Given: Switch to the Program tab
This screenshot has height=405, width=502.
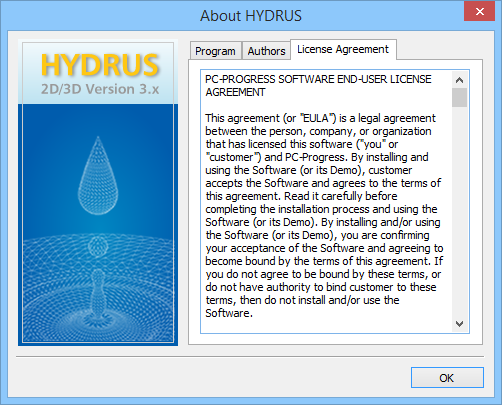Looking at the screenshot, I should point(215,51).
